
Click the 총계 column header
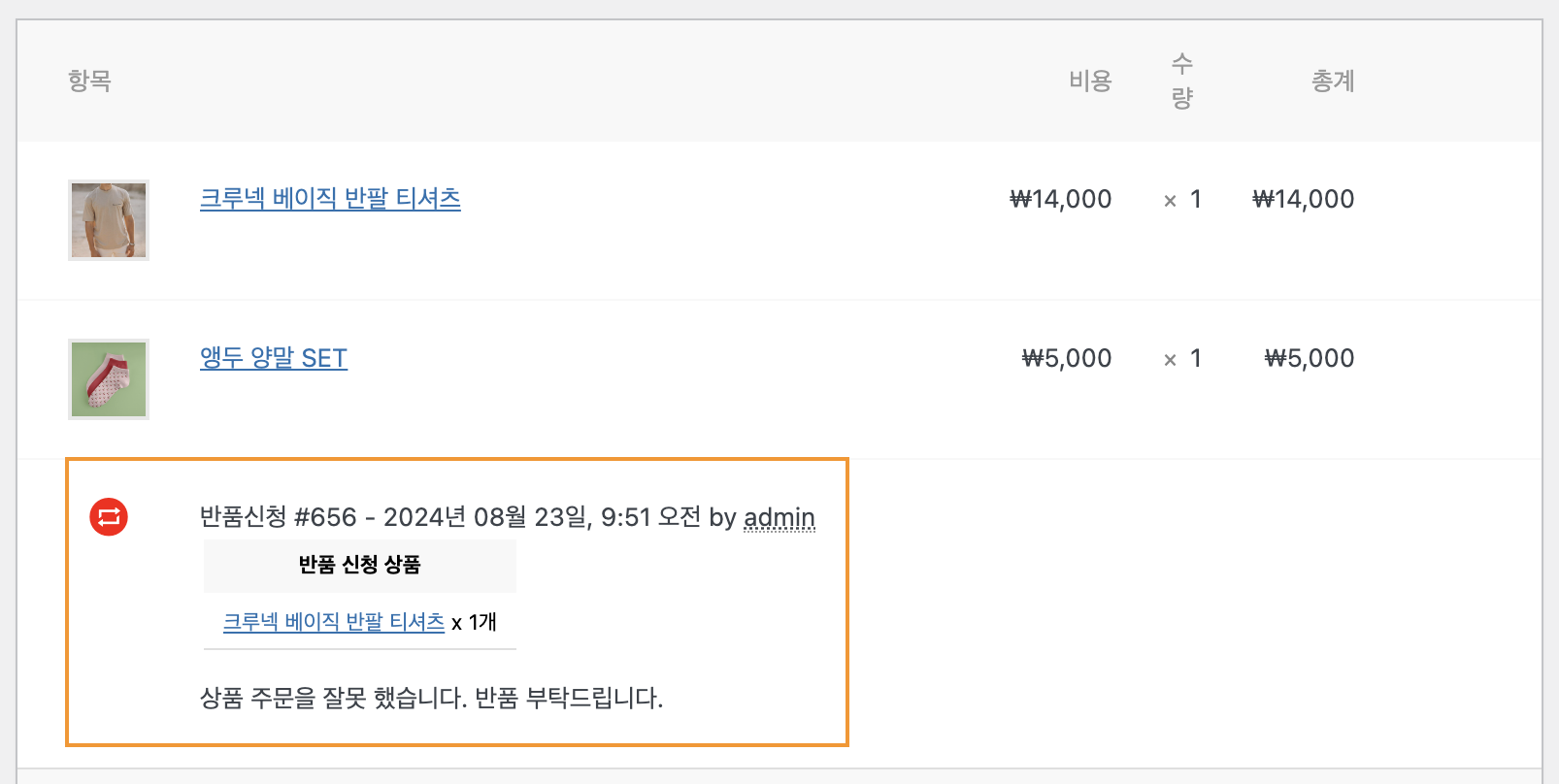pos(1333,81)
